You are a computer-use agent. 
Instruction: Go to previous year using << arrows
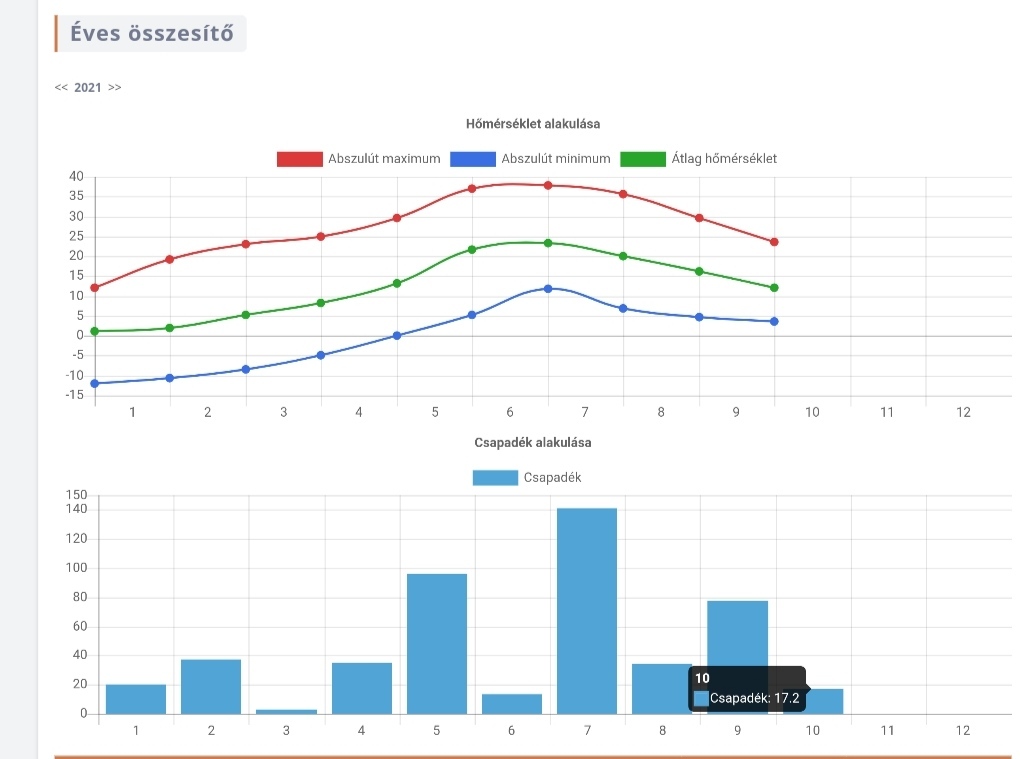point(61,87)
